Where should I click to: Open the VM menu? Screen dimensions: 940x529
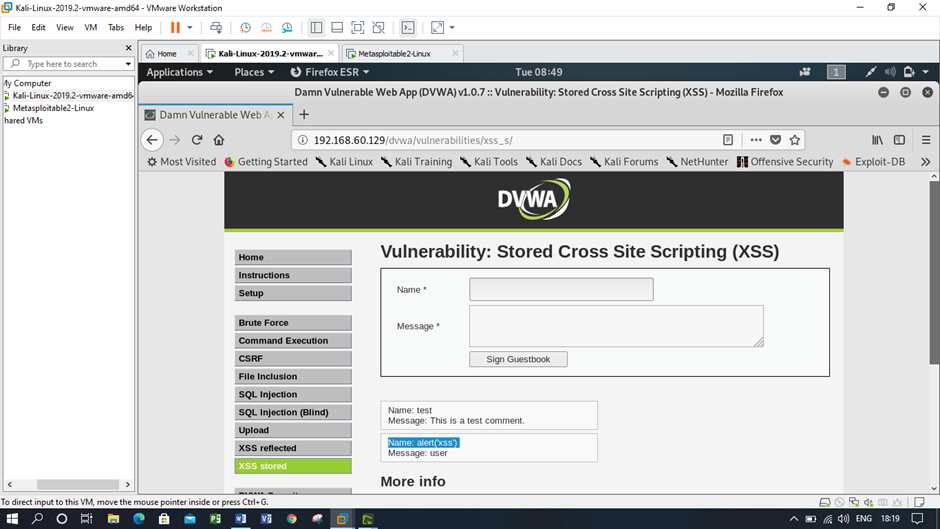click(x=91, y=28)
